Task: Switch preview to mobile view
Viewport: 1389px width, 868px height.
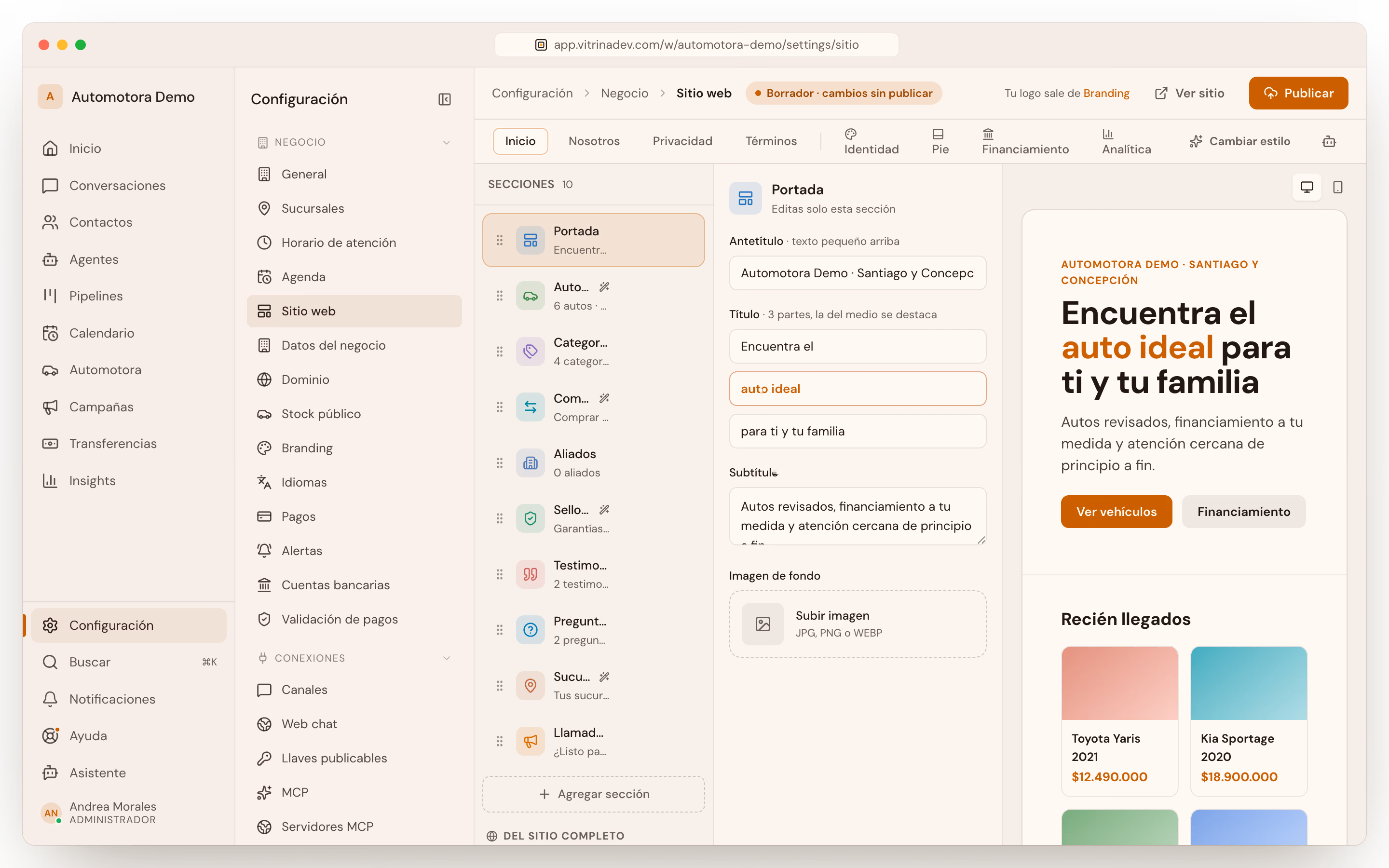Action: tap(1338, 187)
